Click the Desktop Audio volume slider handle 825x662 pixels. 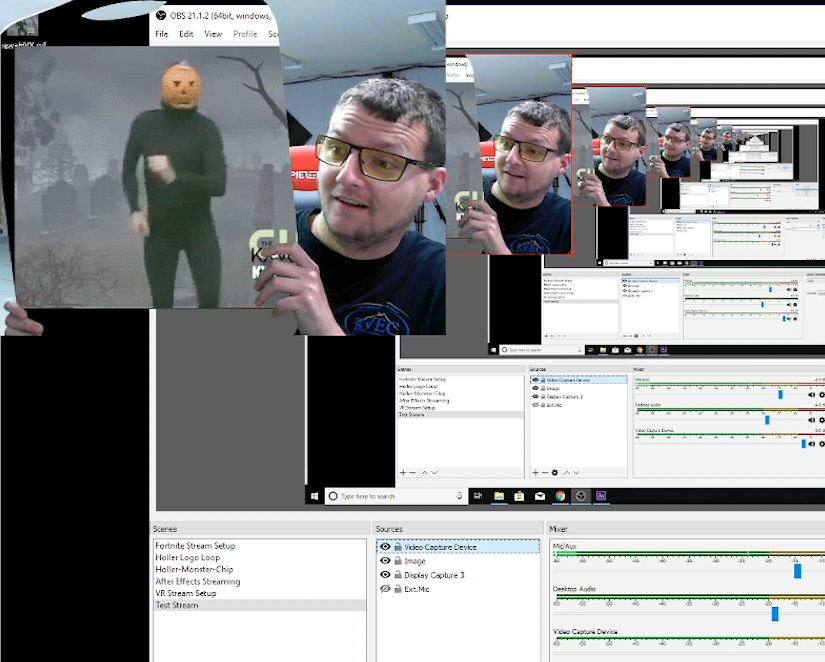click(774, 613)
